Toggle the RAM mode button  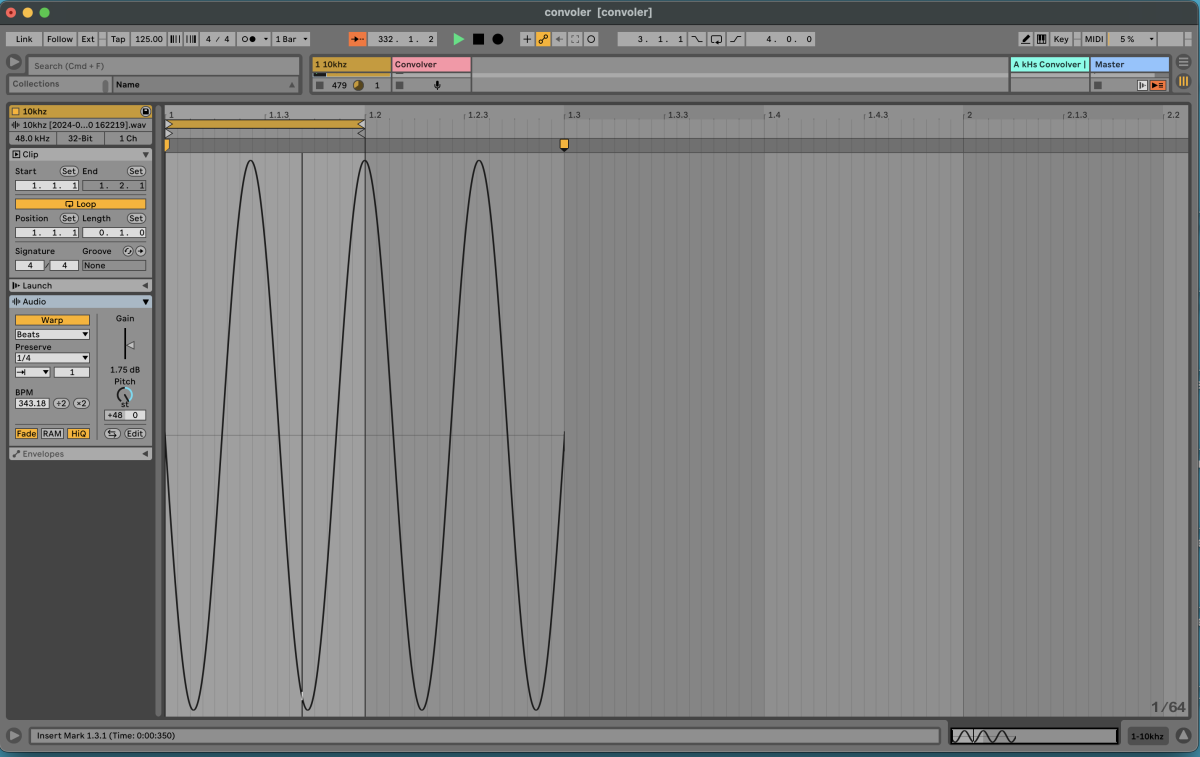(52, 433)
